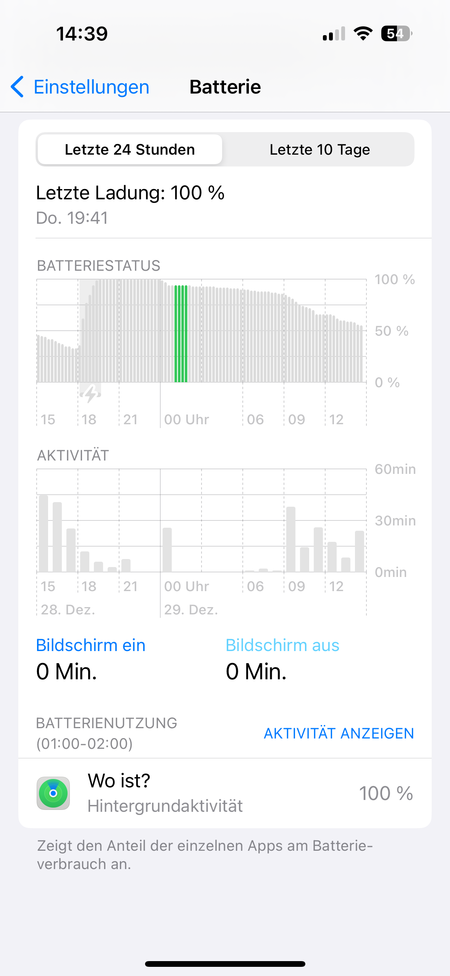Select the tallest activity bar at 15
Viewport: 450px width, 976px height.
(x=44, y=533)
